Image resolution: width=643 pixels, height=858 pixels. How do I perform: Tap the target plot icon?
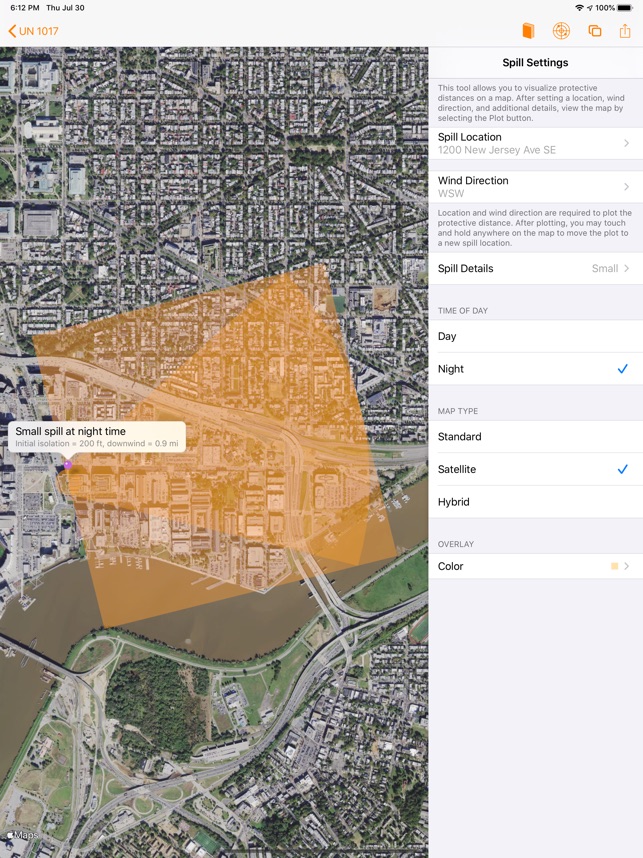pyautogui.click(x=562, y=31)
